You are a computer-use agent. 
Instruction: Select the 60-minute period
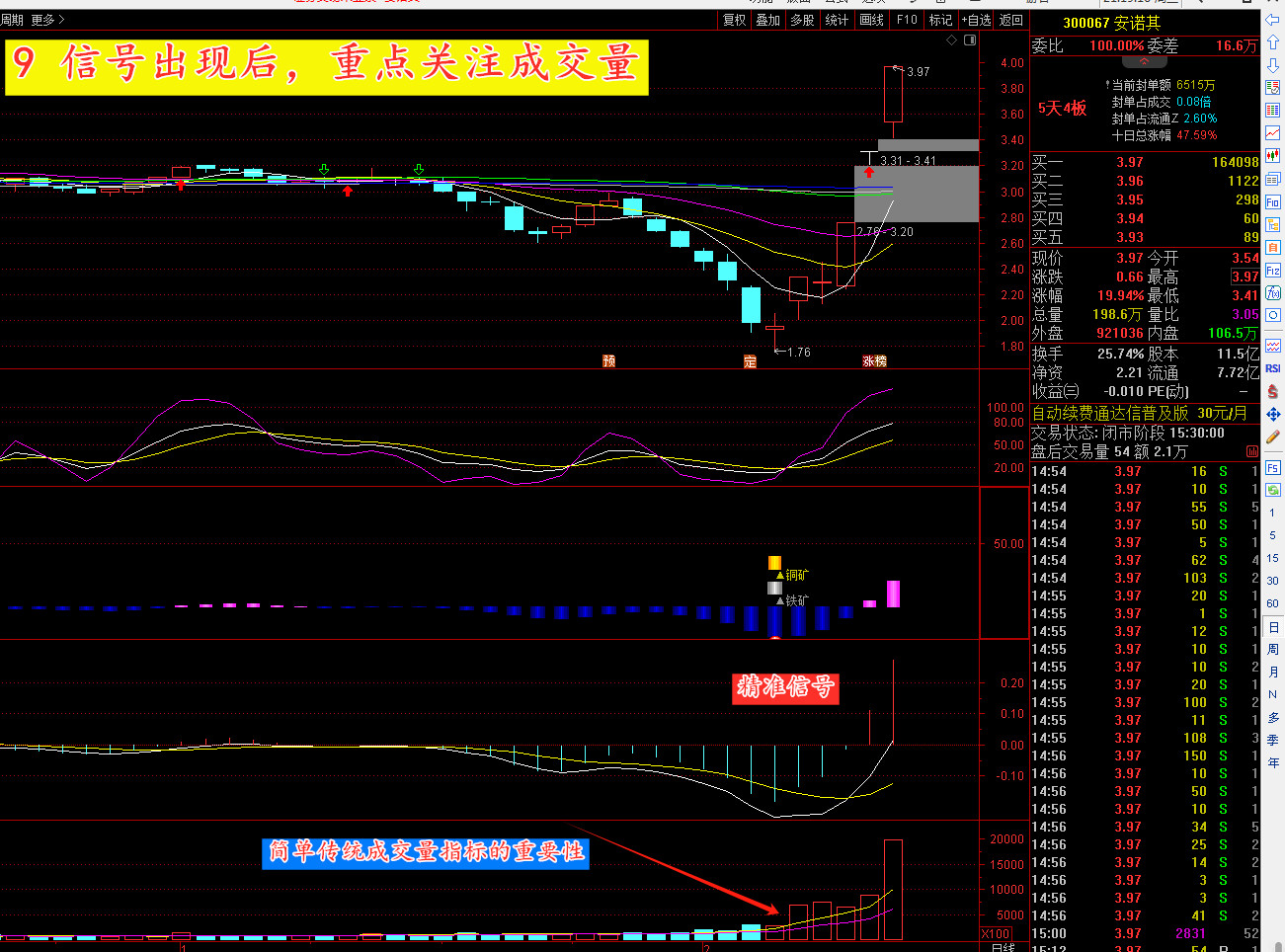[x=1273, y=603]
